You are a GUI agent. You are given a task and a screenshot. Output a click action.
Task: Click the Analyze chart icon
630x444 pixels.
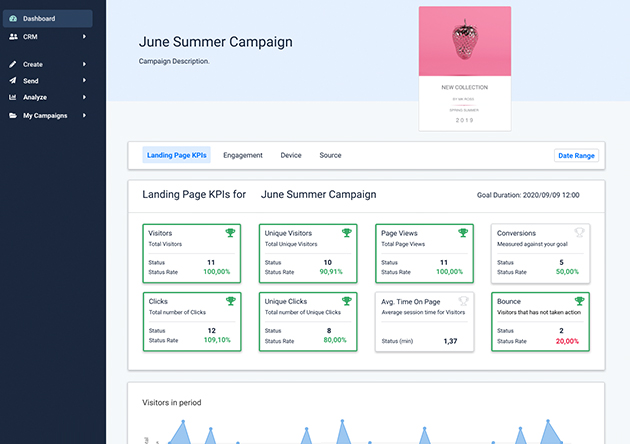coord(13,97)
